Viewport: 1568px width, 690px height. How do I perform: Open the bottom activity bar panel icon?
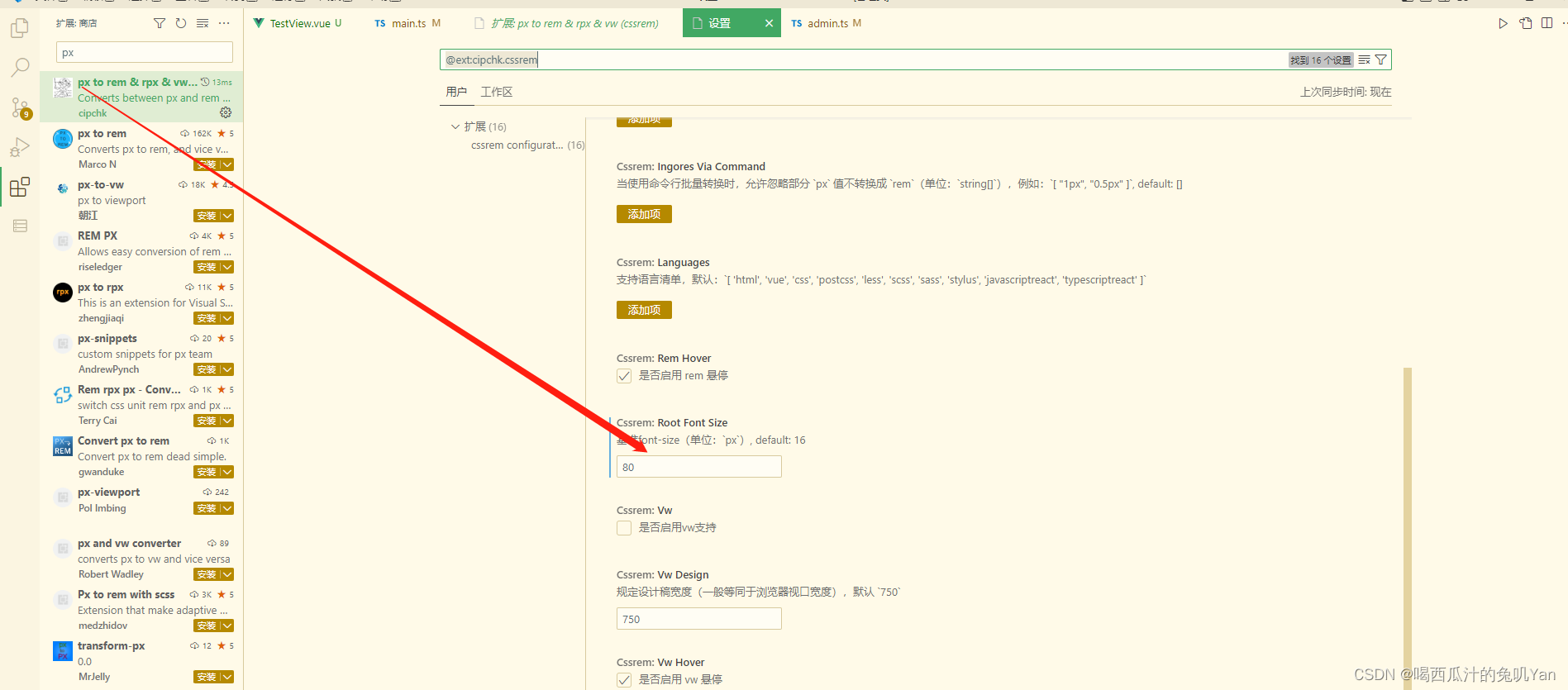coord(20,226)
